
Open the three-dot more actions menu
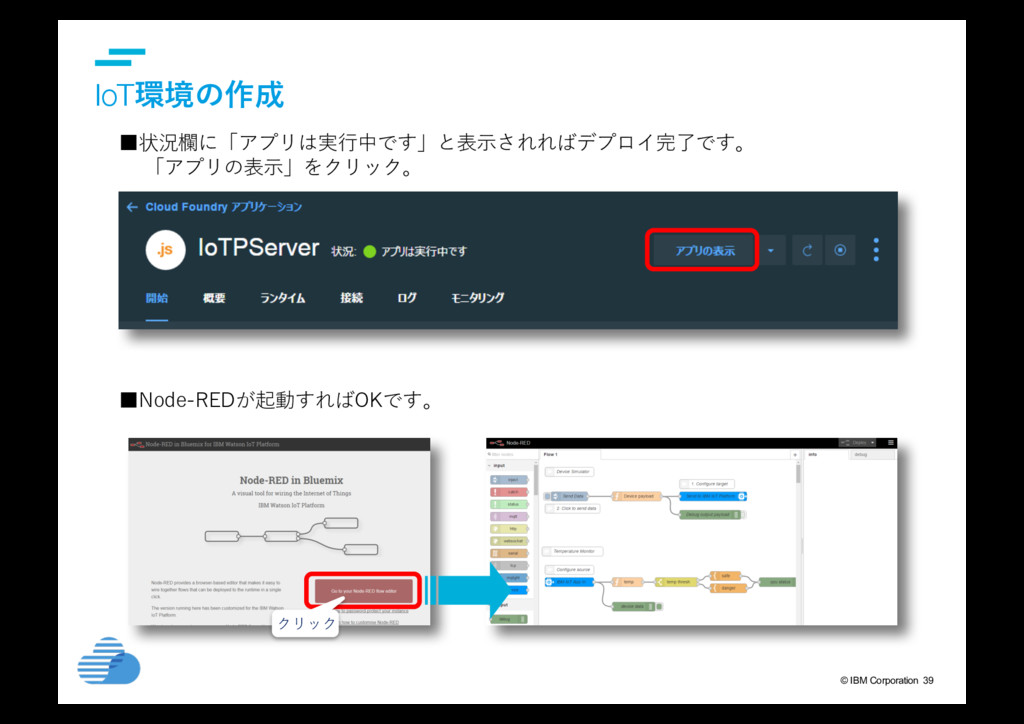click(x=876, y=250)
